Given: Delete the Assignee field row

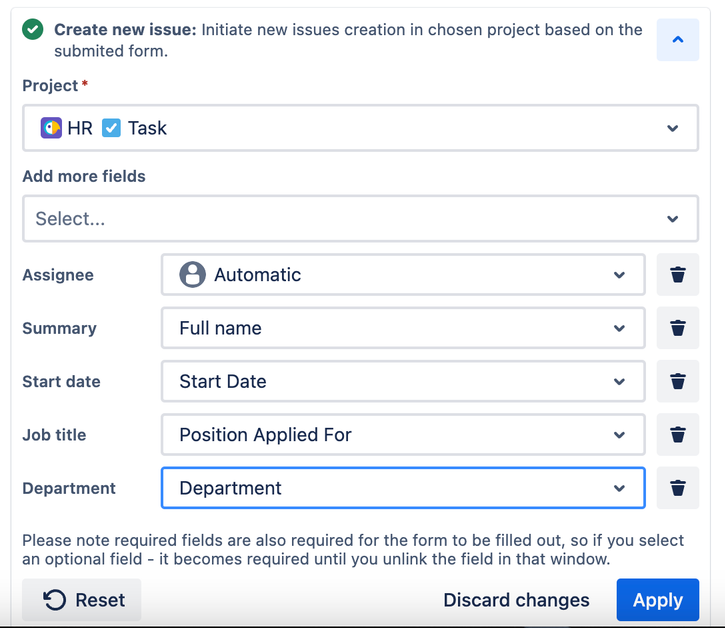Looking at the screenshot, I should point(677,275).
